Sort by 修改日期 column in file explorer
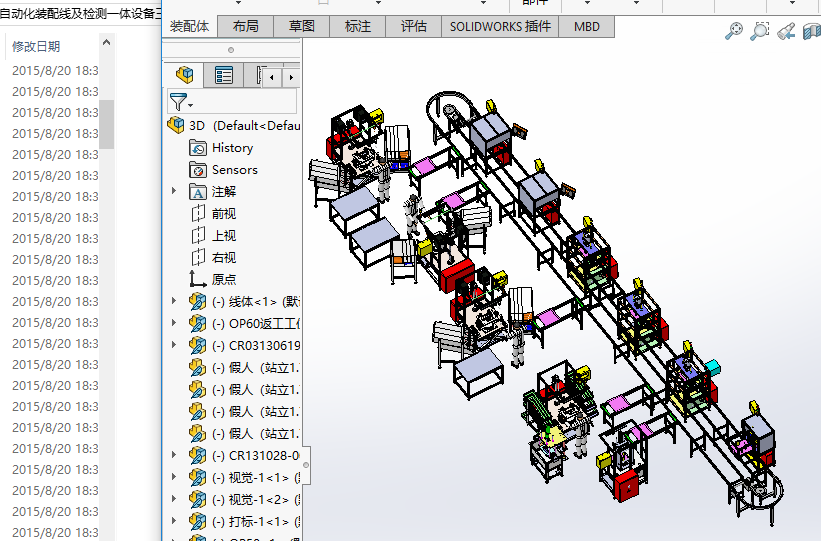The height and width of the screenshot is (541, 821). [36, 47]
